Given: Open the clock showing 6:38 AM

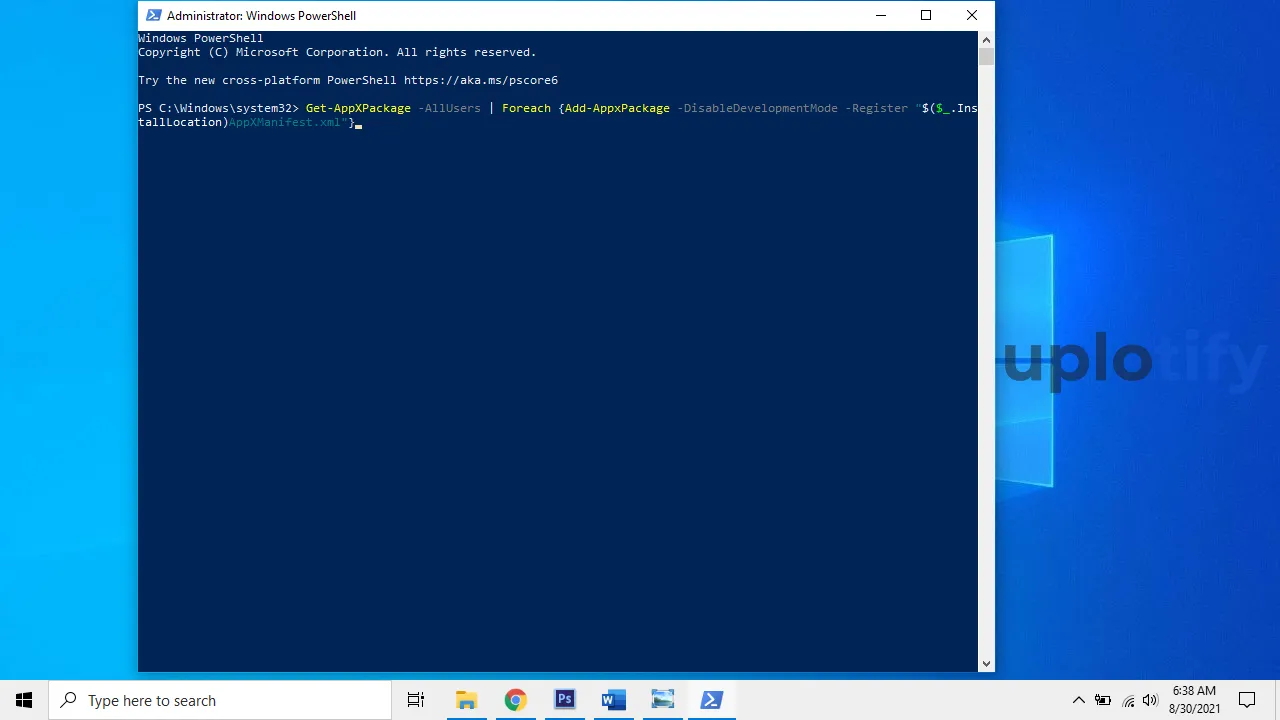Looking at the screenshot, I should point(1194,700).
